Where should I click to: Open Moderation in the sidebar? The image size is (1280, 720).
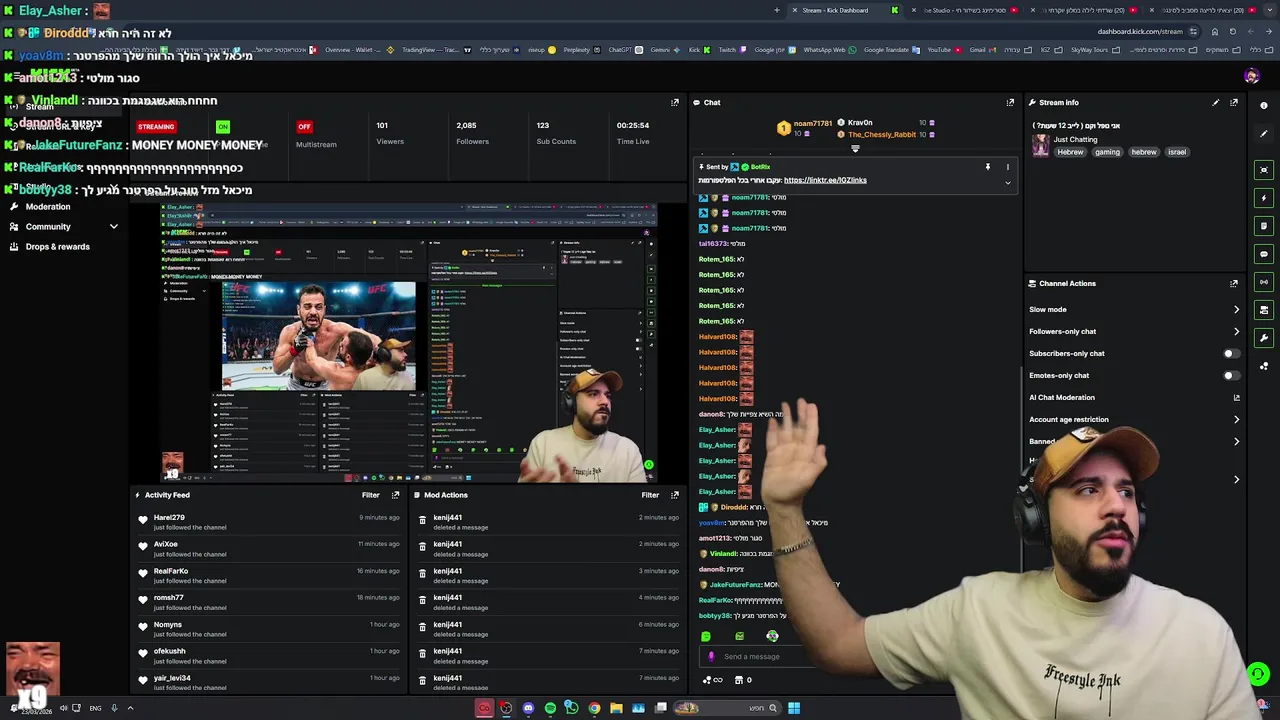48,207
